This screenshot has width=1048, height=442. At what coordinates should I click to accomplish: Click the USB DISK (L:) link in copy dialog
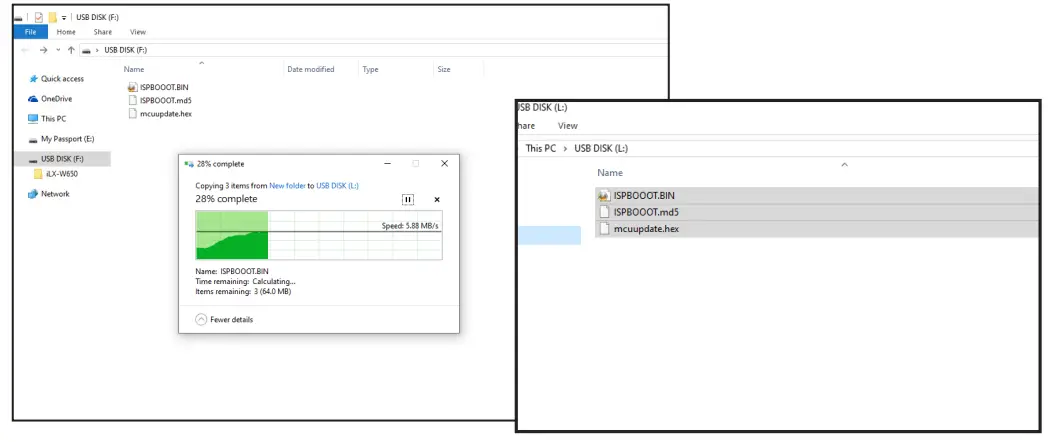pyautogui.click(x=338, y=186)
